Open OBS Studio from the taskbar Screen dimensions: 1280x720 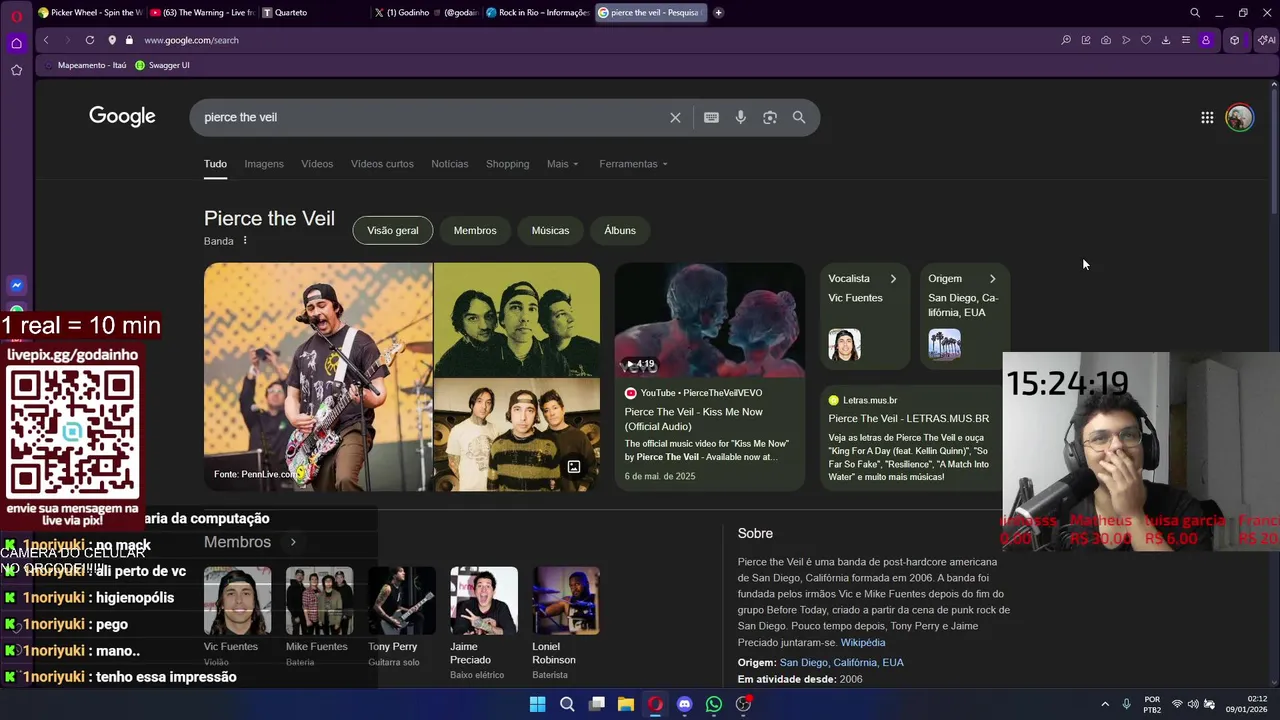click(743, 704)
